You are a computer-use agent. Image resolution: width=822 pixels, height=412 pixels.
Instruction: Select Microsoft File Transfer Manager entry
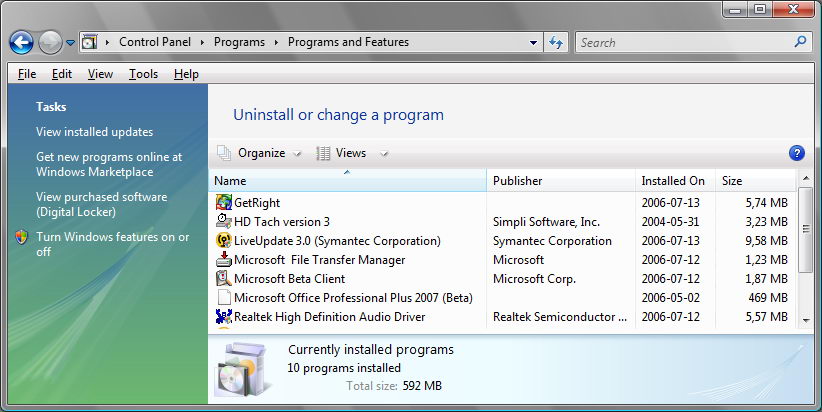click(319, 260)
